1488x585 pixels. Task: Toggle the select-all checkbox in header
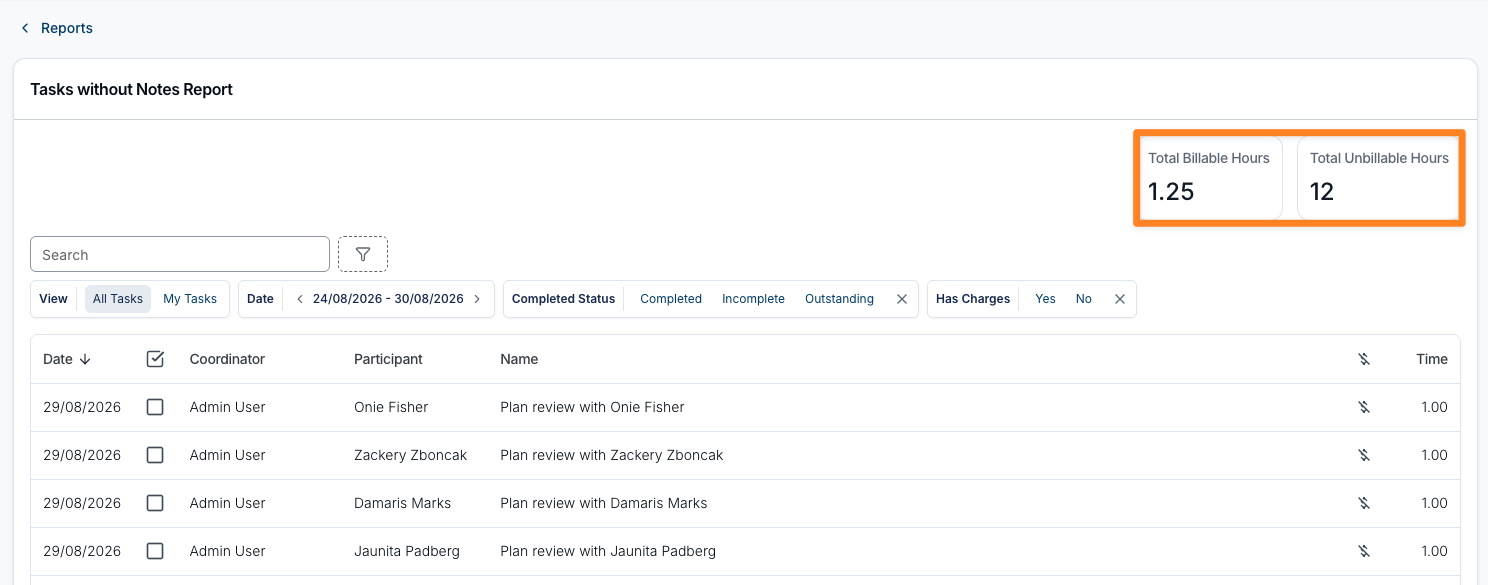(x=155, y=359)
